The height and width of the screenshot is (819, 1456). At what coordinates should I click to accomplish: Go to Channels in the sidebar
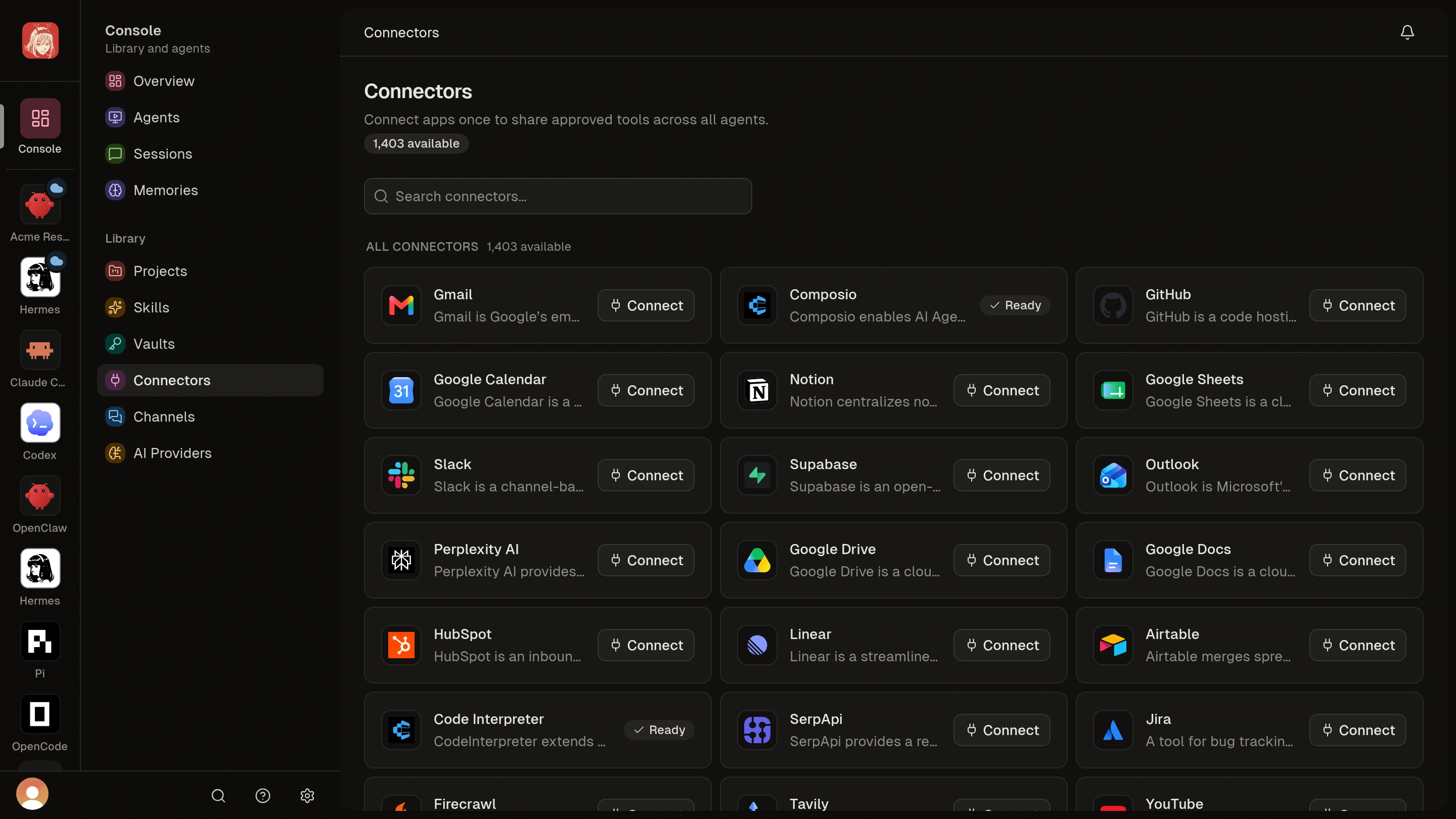pyautogui.click(x=210, y=417)
